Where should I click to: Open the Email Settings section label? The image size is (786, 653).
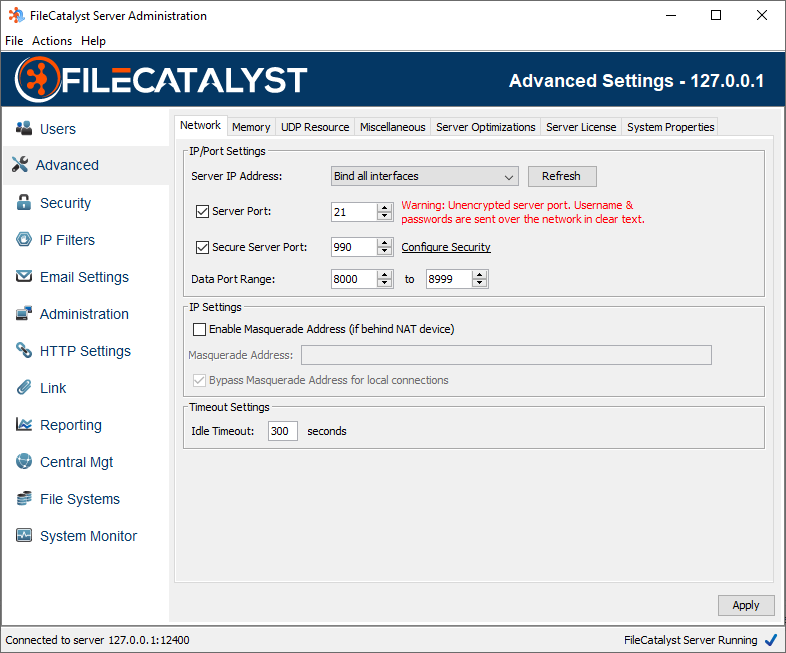click(84, 277)
